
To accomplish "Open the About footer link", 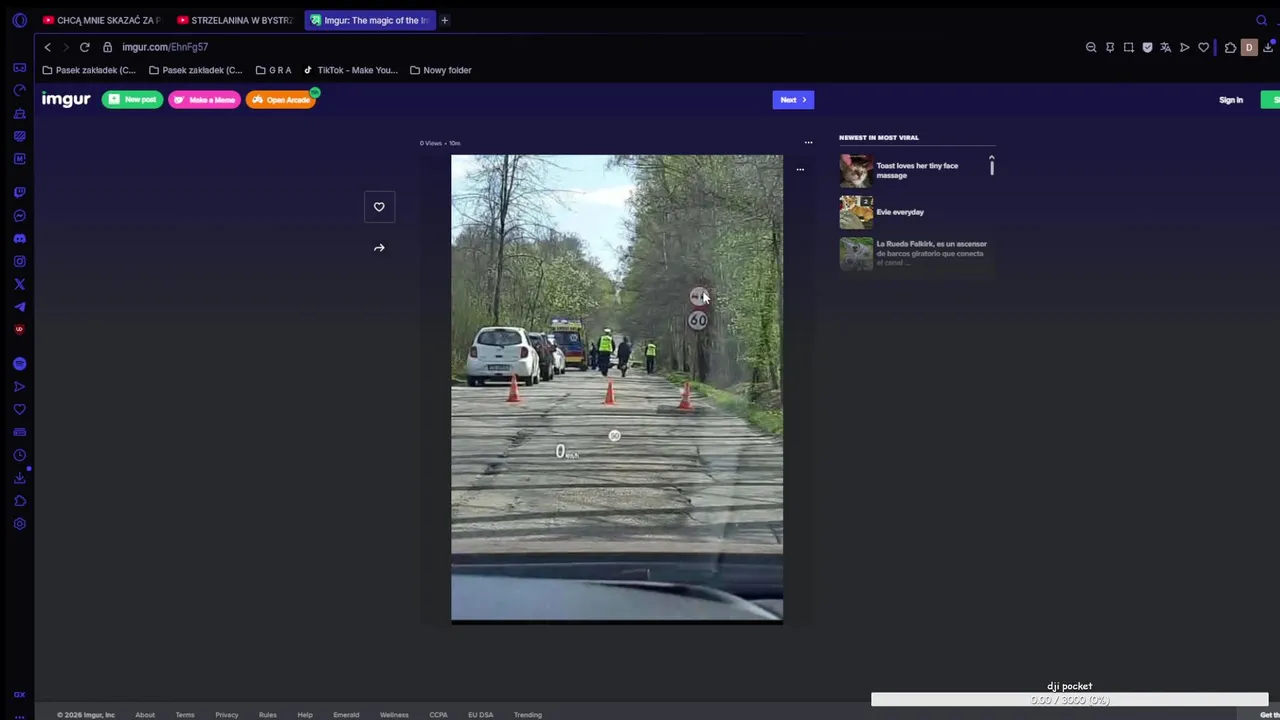I will point(145,715).
